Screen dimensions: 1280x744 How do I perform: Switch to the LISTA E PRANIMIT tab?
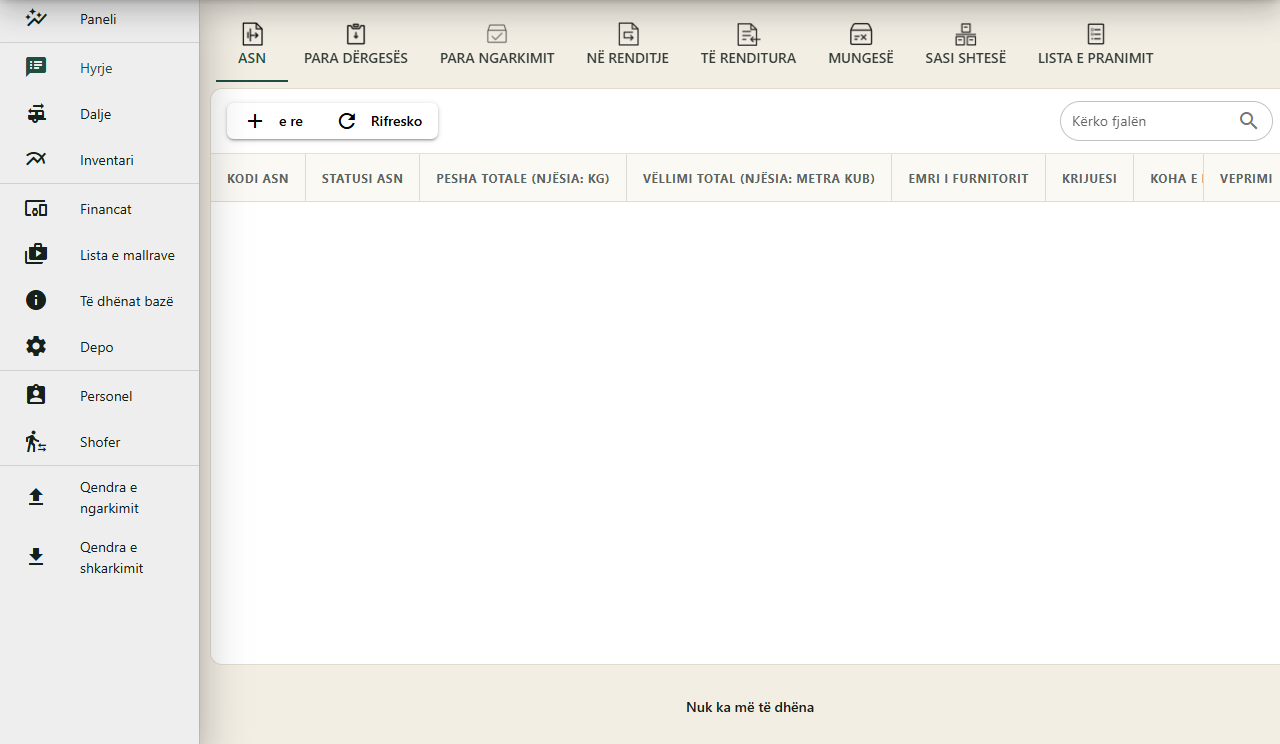pyautogui.click(x=1096, y=46)
